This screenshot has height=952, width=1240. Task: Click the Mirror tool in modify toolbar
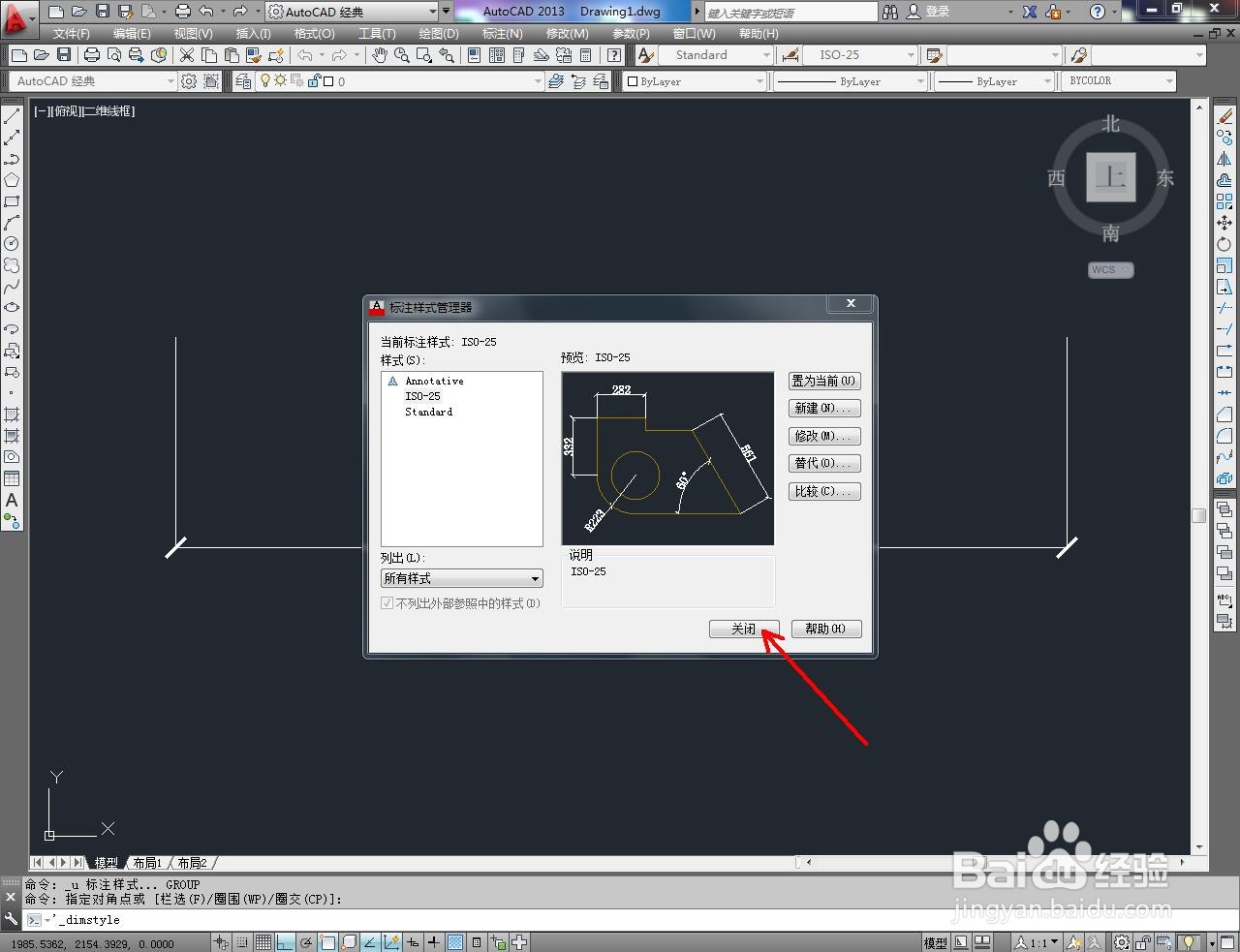pyautogui.click(x=1224, y=159)
